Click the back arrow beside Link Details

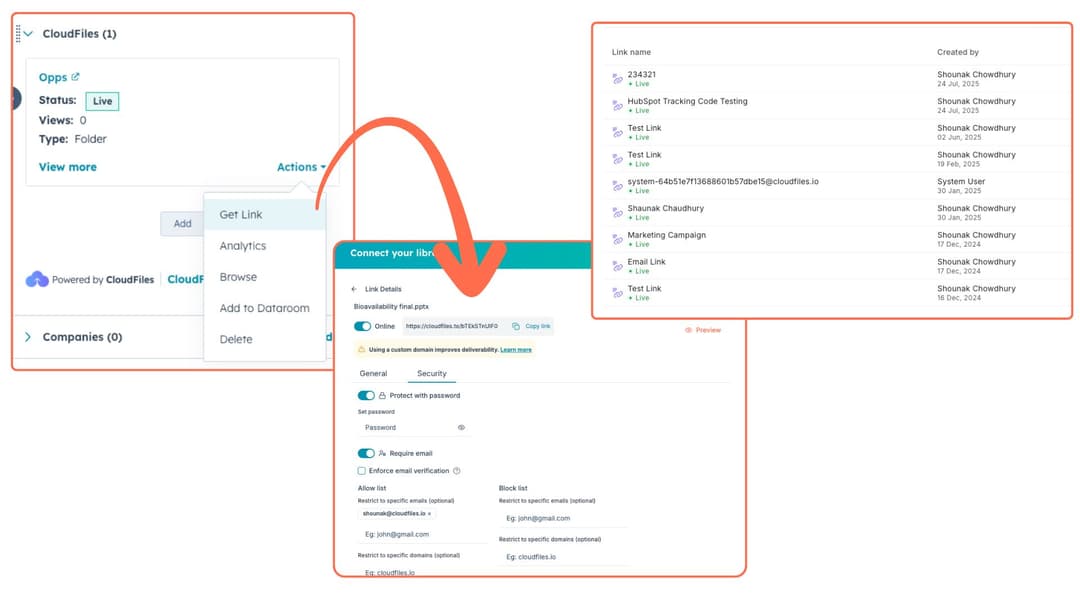354,289
